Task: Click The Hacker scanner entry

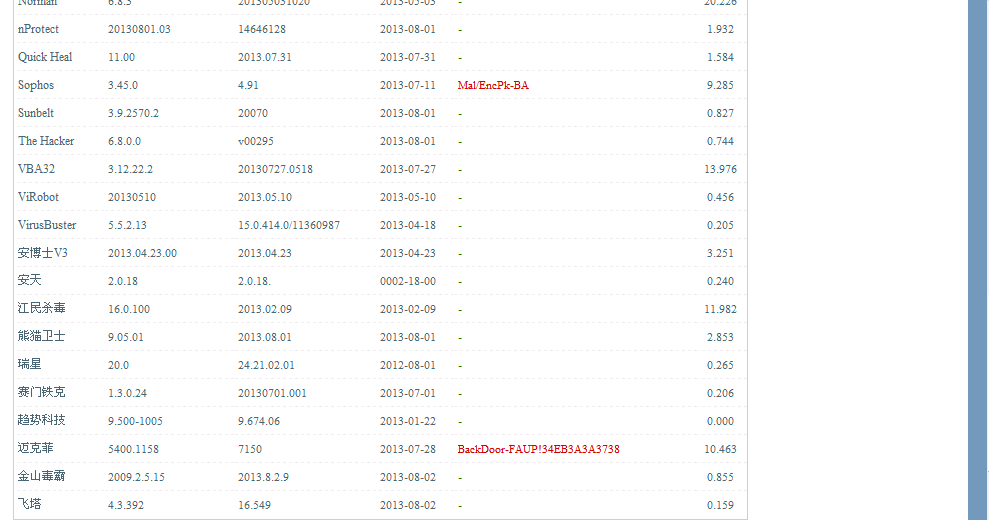Action: (x=46, y=141)
